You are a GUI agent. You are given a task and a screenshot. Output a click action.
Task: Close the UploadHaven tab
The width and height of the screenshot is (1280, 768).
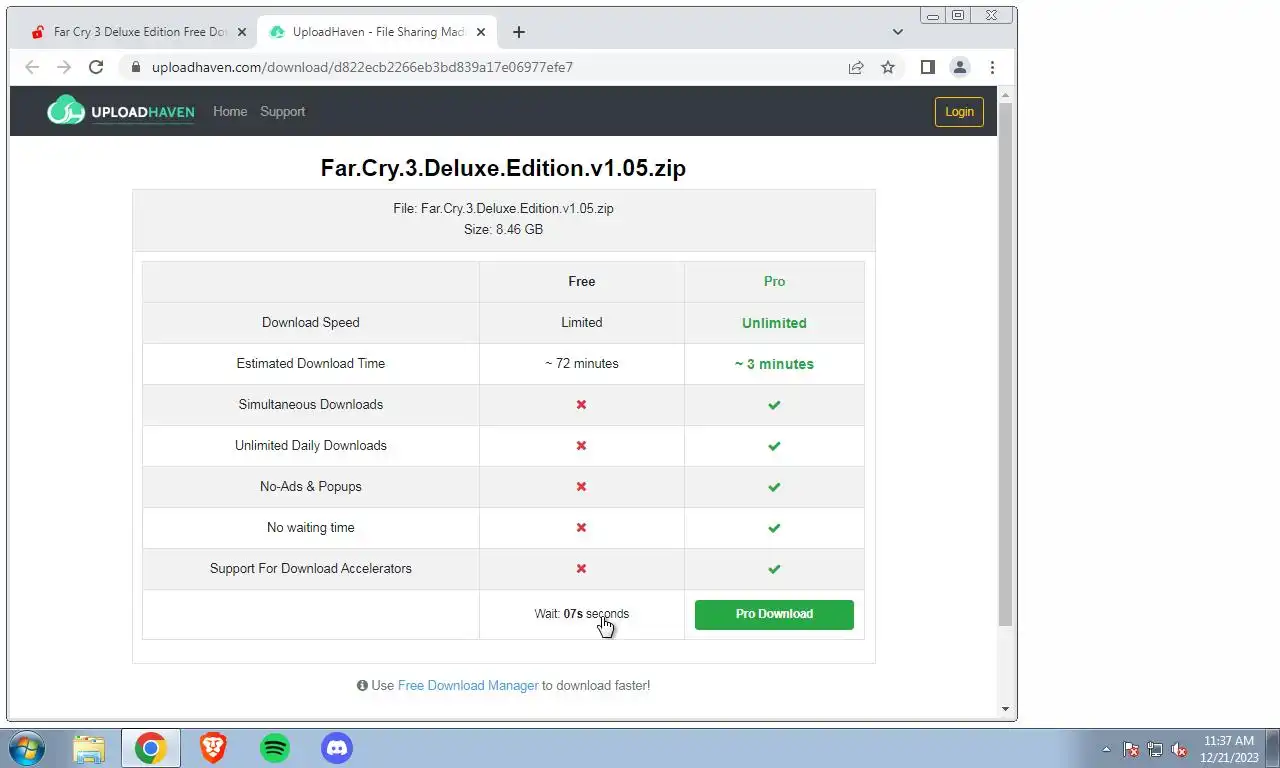(481, 32)
